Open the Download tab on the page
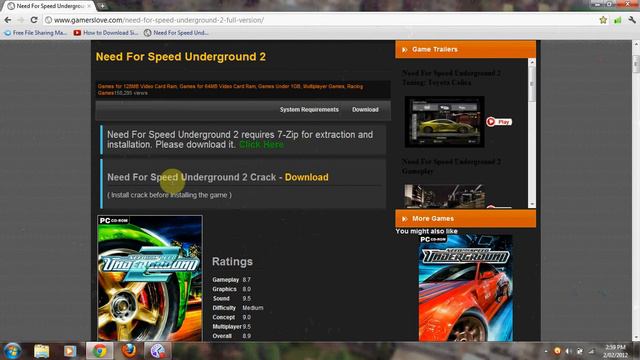This screenshot has height=360, width=640. pyautogui.click(x=365, y=109)
